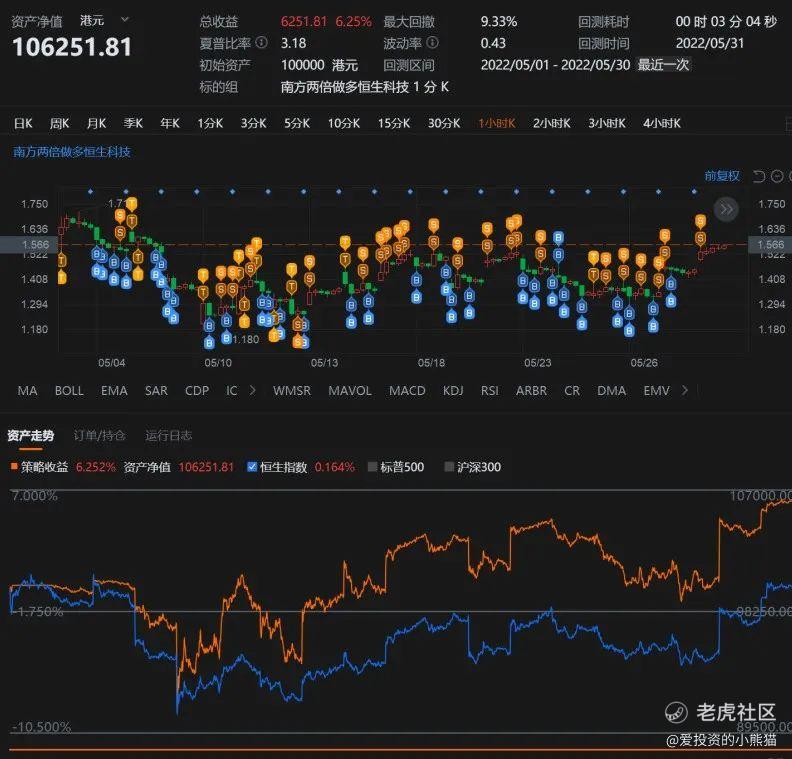This screenshot has width=792, height=759.
Task: Switch chart to 月K timeframe
Action: [x=96, y=123]
